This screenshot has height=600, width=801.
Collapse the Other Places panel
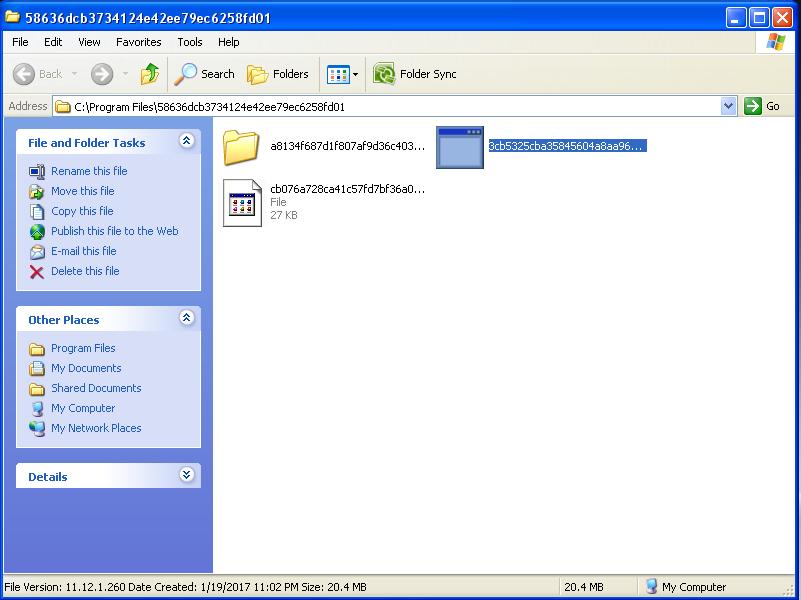(186, 318)
